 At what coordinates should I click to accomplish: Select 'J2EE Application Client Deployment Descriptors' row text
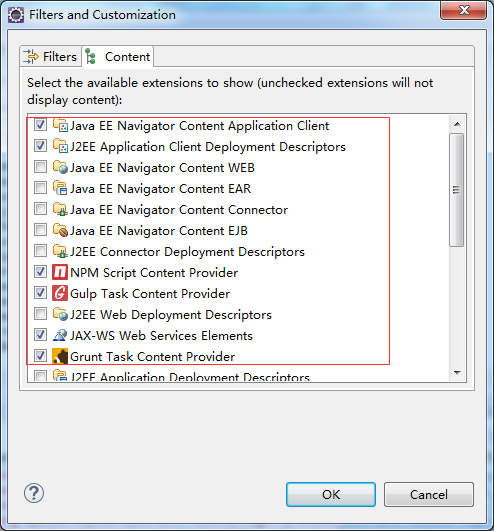coord(208,147)
